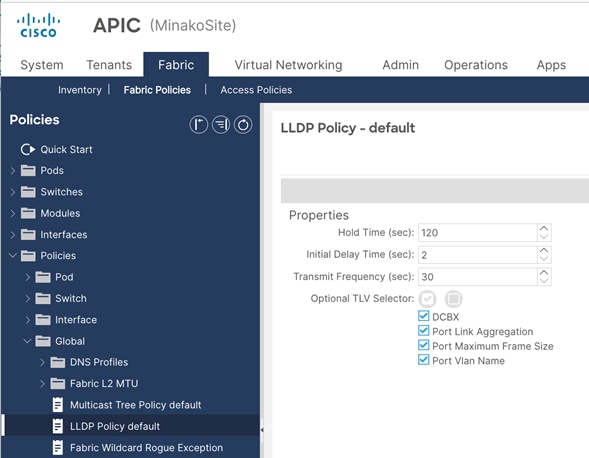
Task: Click the Cisco logo
Action: pyautogui.click(x=38, y=26)
